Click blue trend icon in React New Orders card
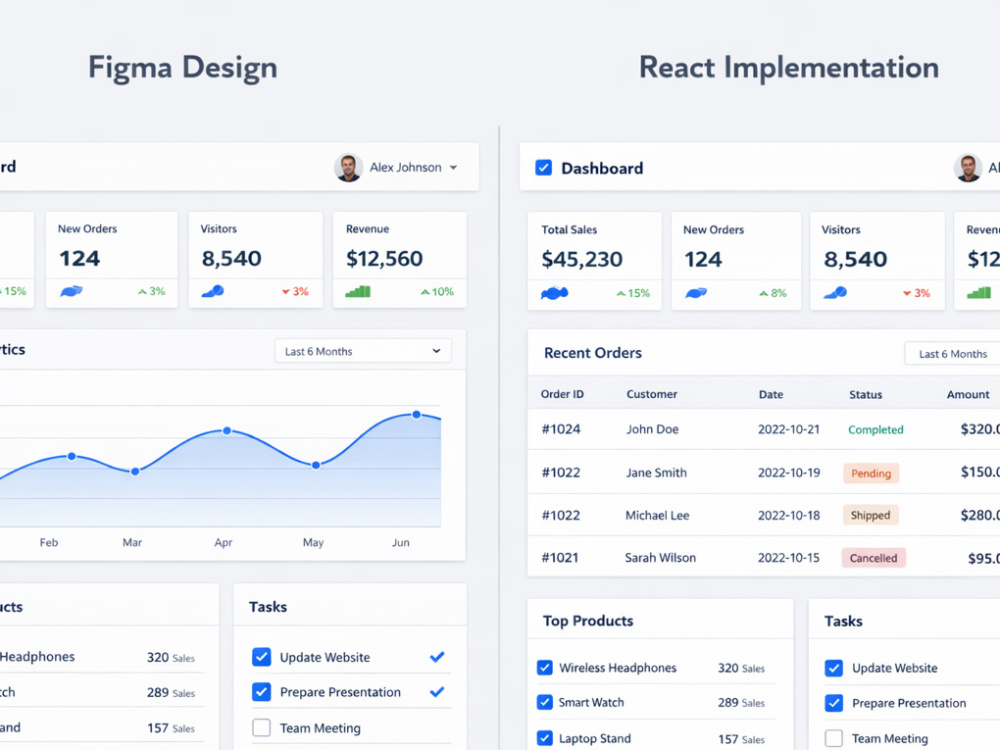Screen dimensions: 1000x750 coord(696,293)
